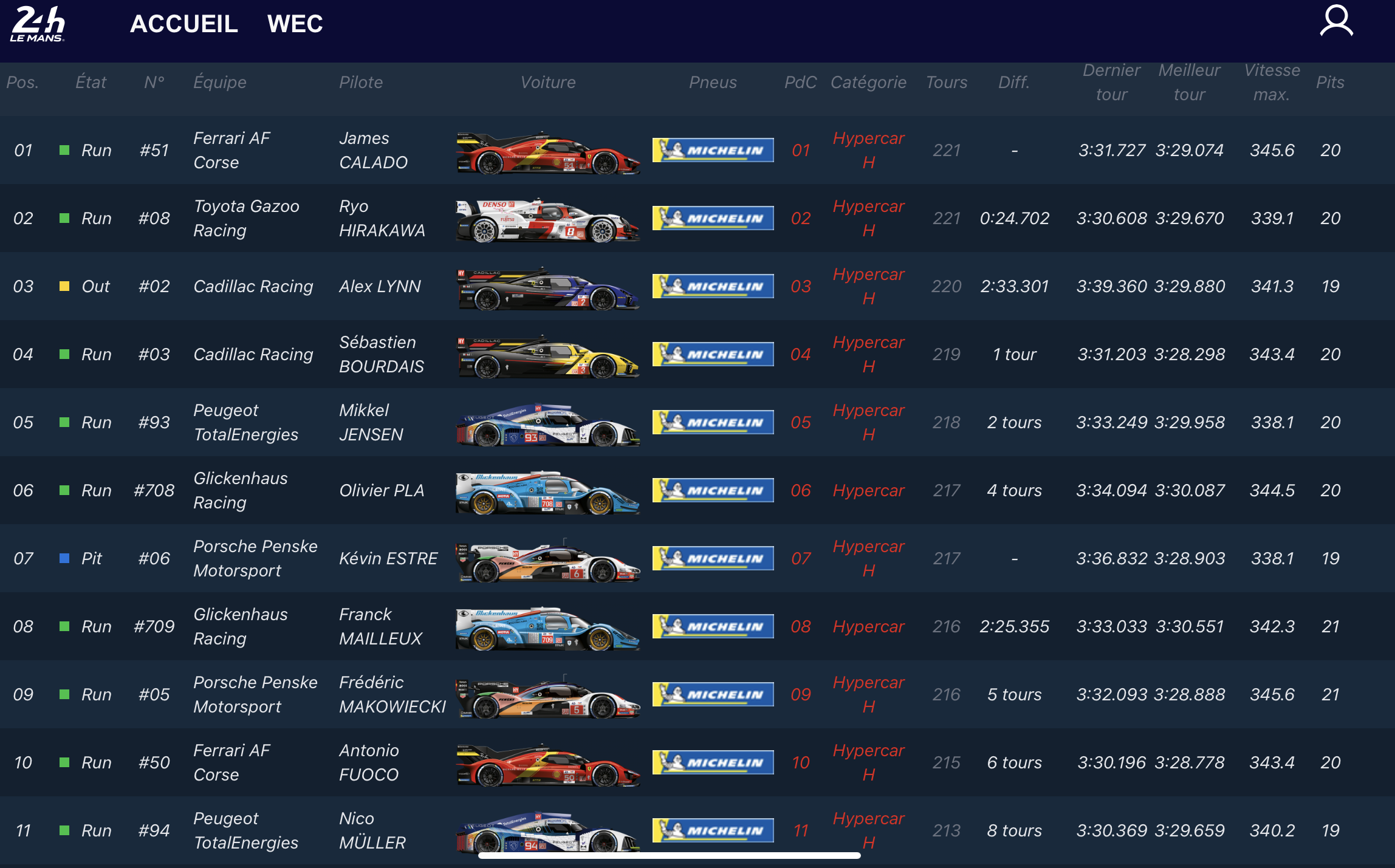Screen dimensions: 1395x868
Task: Sort by the Pits column header
Action: tap(1330, 82)
